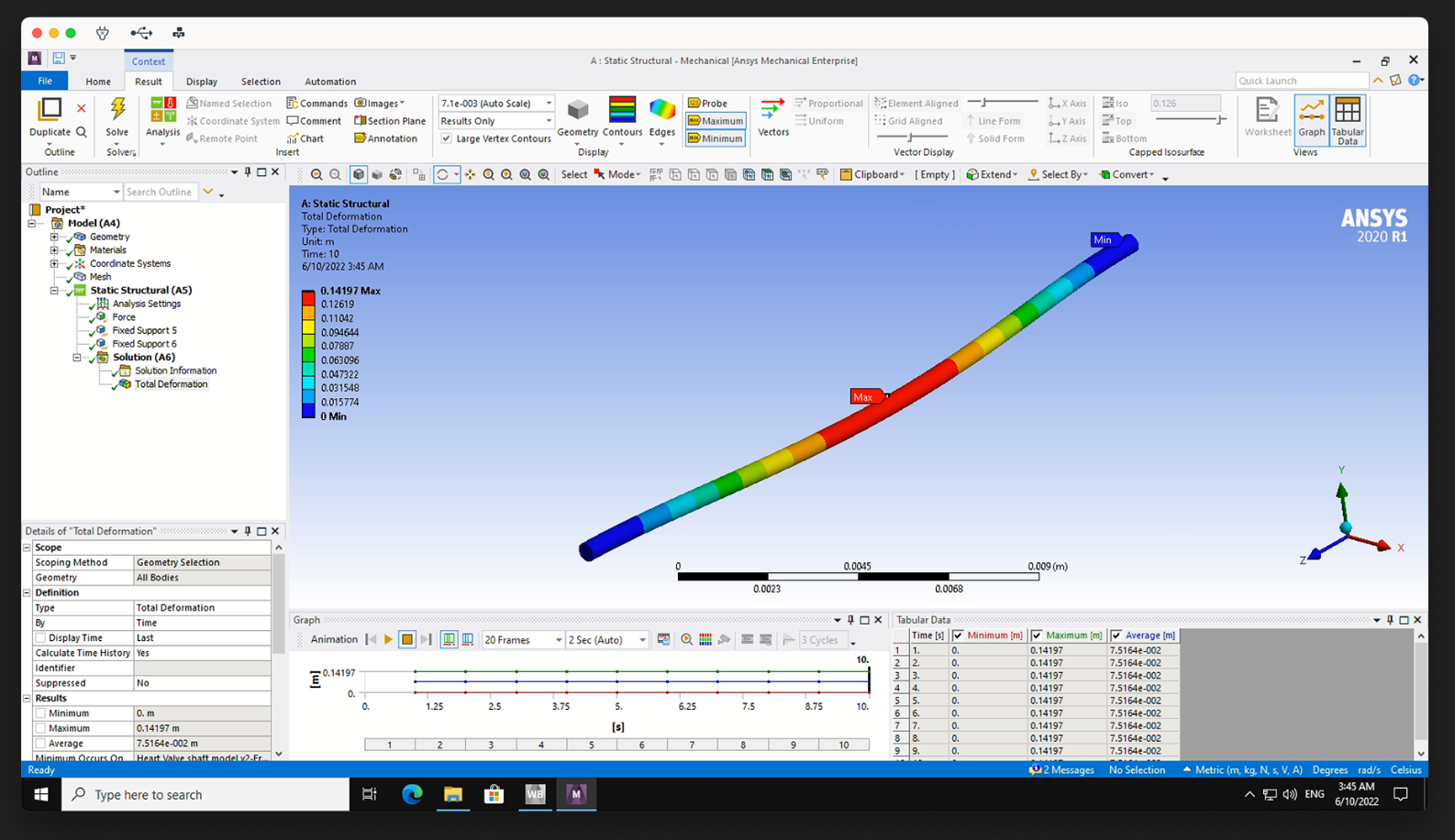
Task: Click the Pan tool in graphics toolbar
Action: 470,174
